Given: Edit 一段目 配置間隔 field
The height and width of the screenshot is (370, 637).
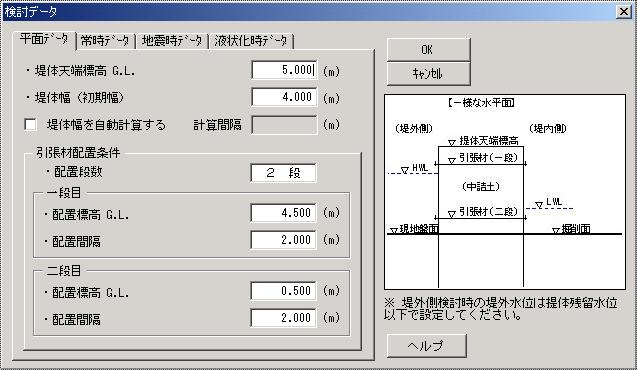Looking at the screenshot, I should tap(283, 240).
